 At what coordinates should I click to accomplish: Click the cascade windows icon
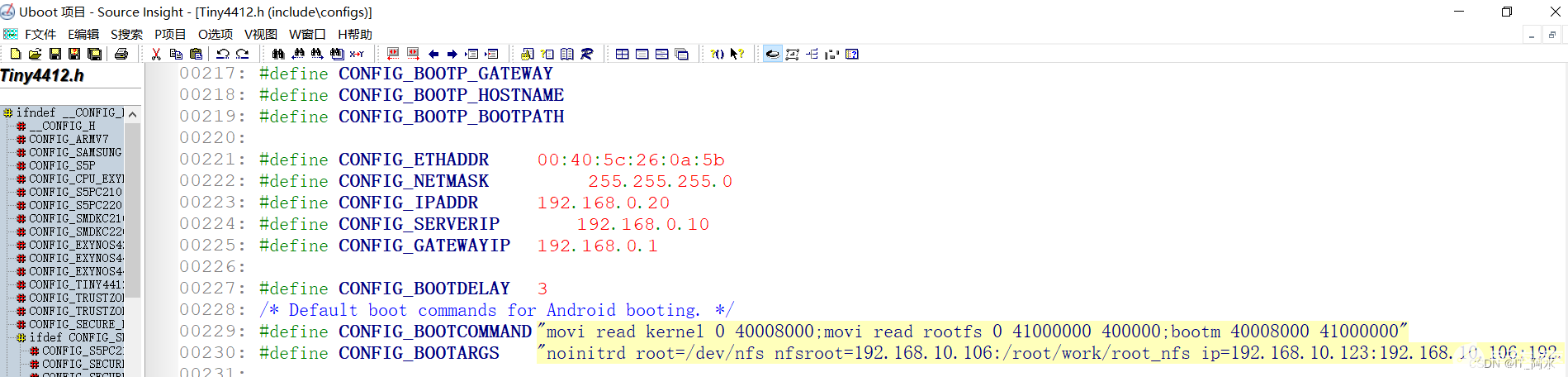(682, 54)
